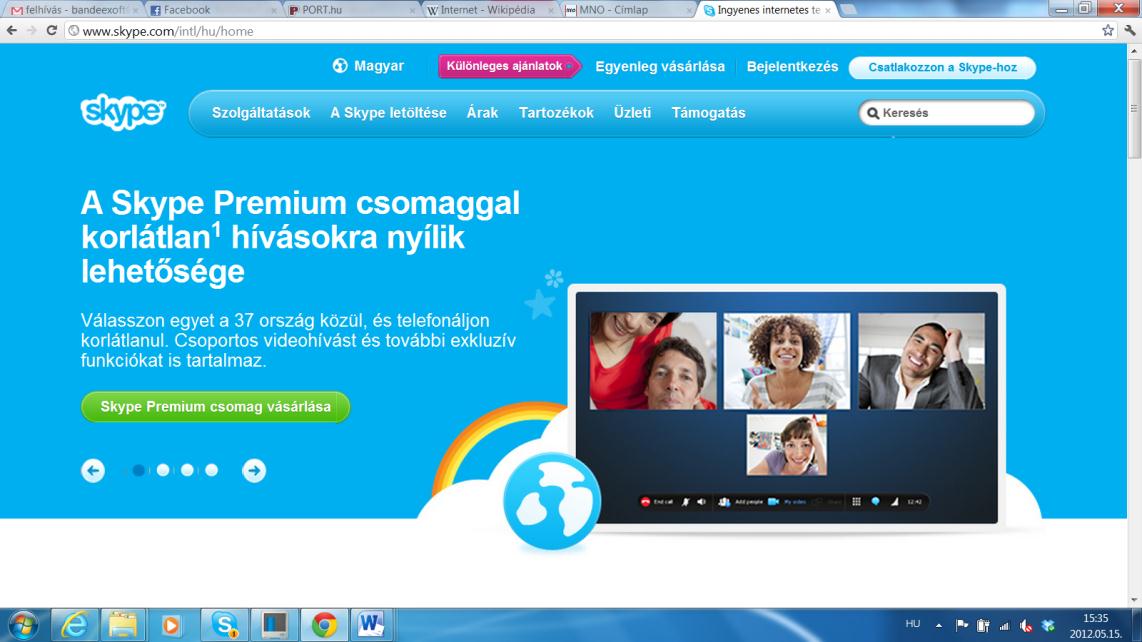Click the group video call image
Image resolution: width=1142 pixels, height=642 pixels.
click(x=787, y=407)
